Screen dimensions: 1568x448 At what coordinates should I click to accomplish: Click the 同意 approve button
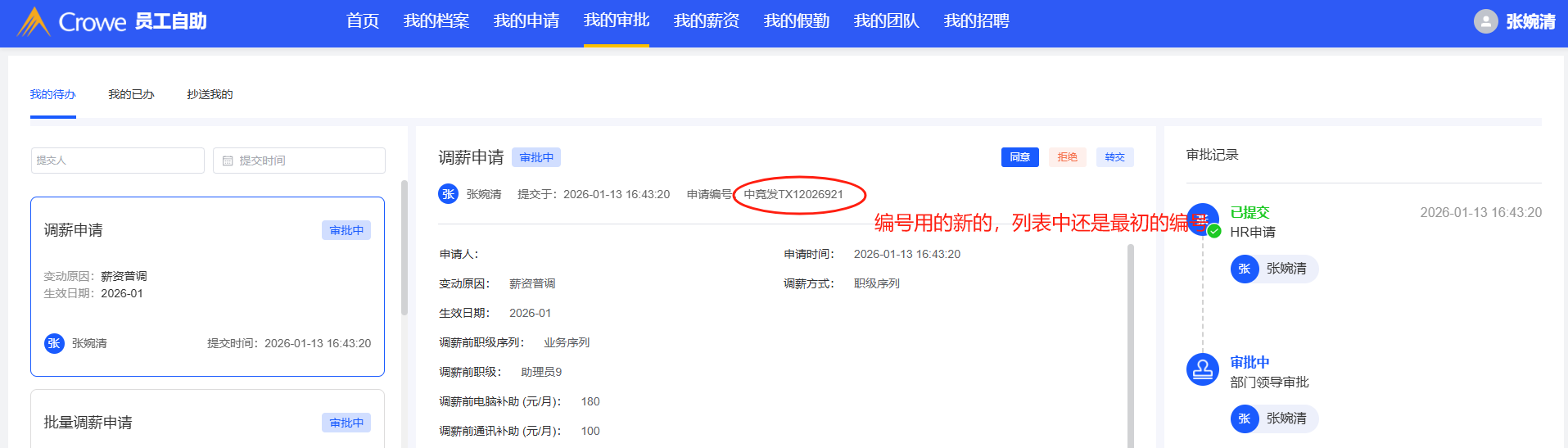pos(1020,157)
